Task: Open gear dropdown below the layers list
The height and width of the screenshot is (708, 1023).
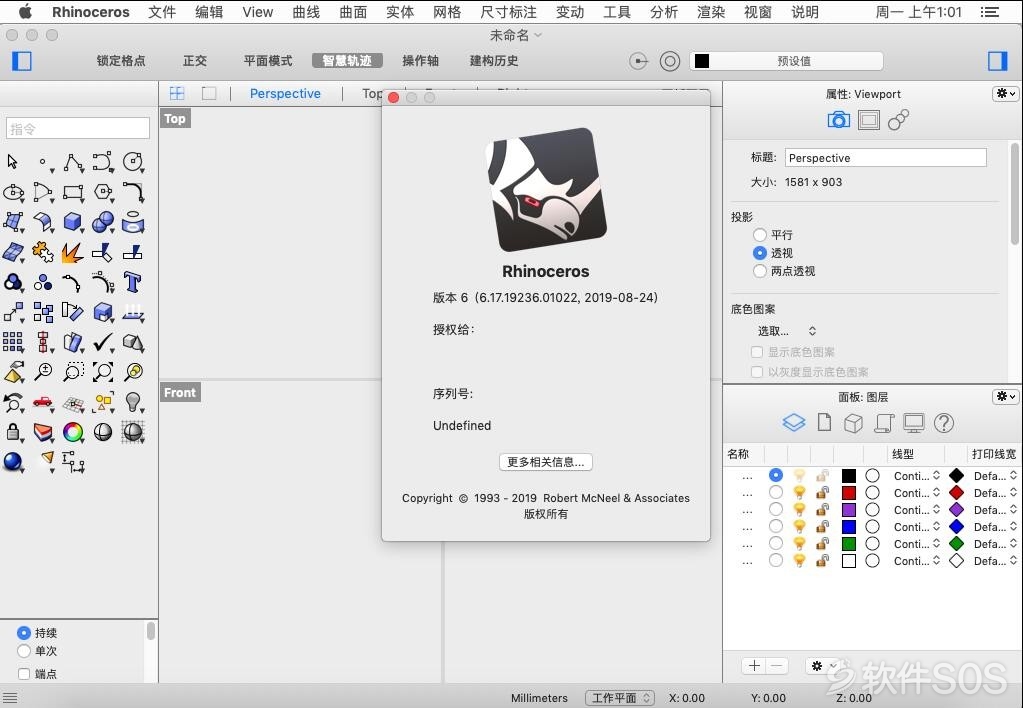Action: (x=822, y=666)
